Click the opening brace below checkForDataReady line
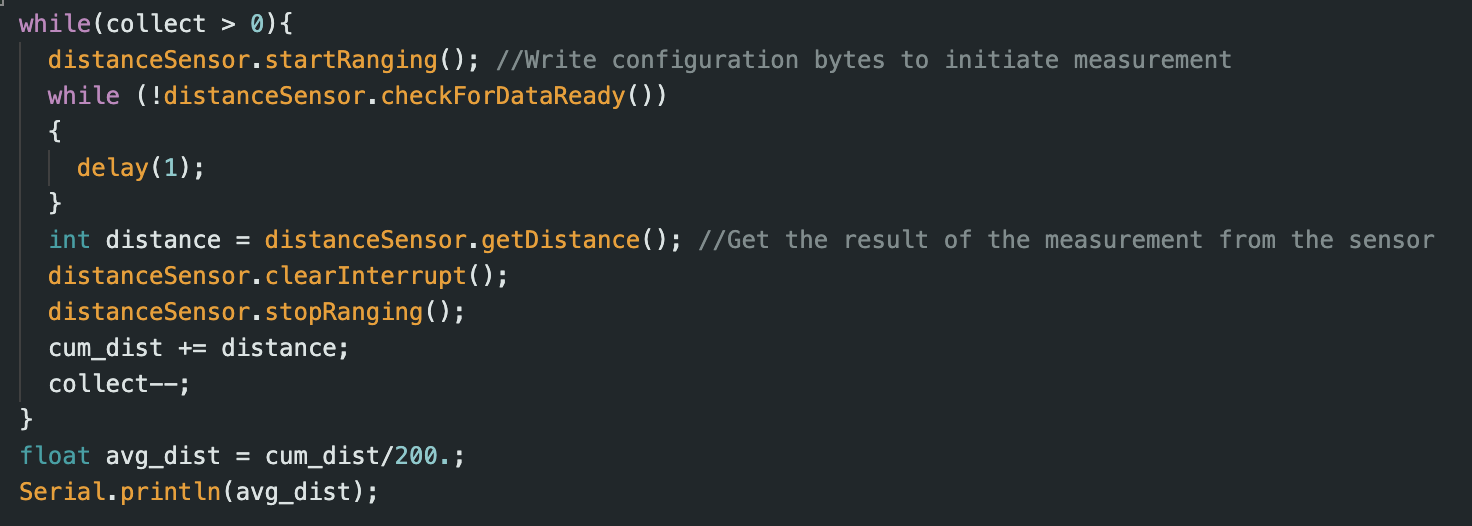 point(55,132)
